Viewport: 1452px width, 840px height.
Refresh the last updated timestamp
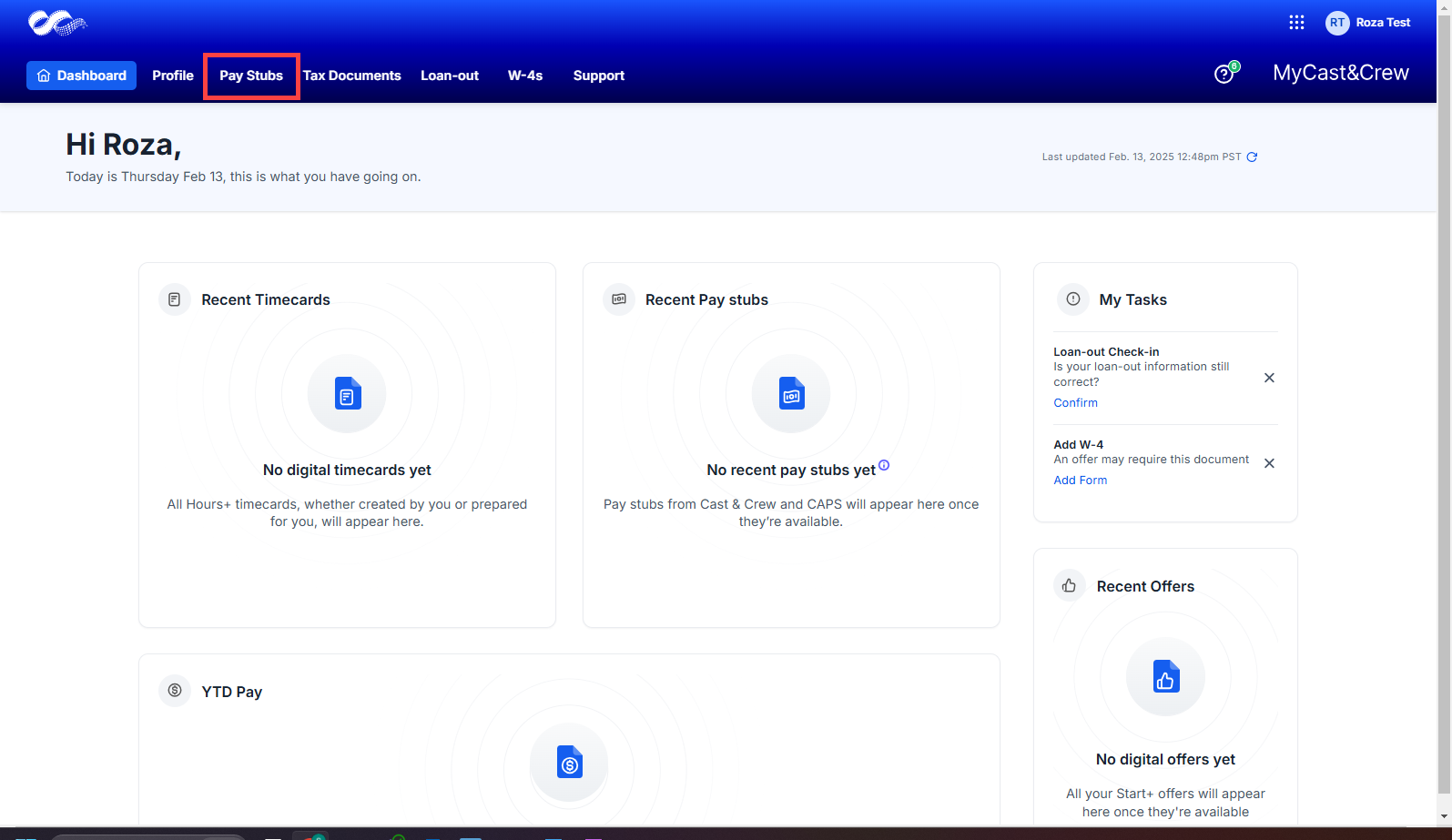tap(1252, 157)
